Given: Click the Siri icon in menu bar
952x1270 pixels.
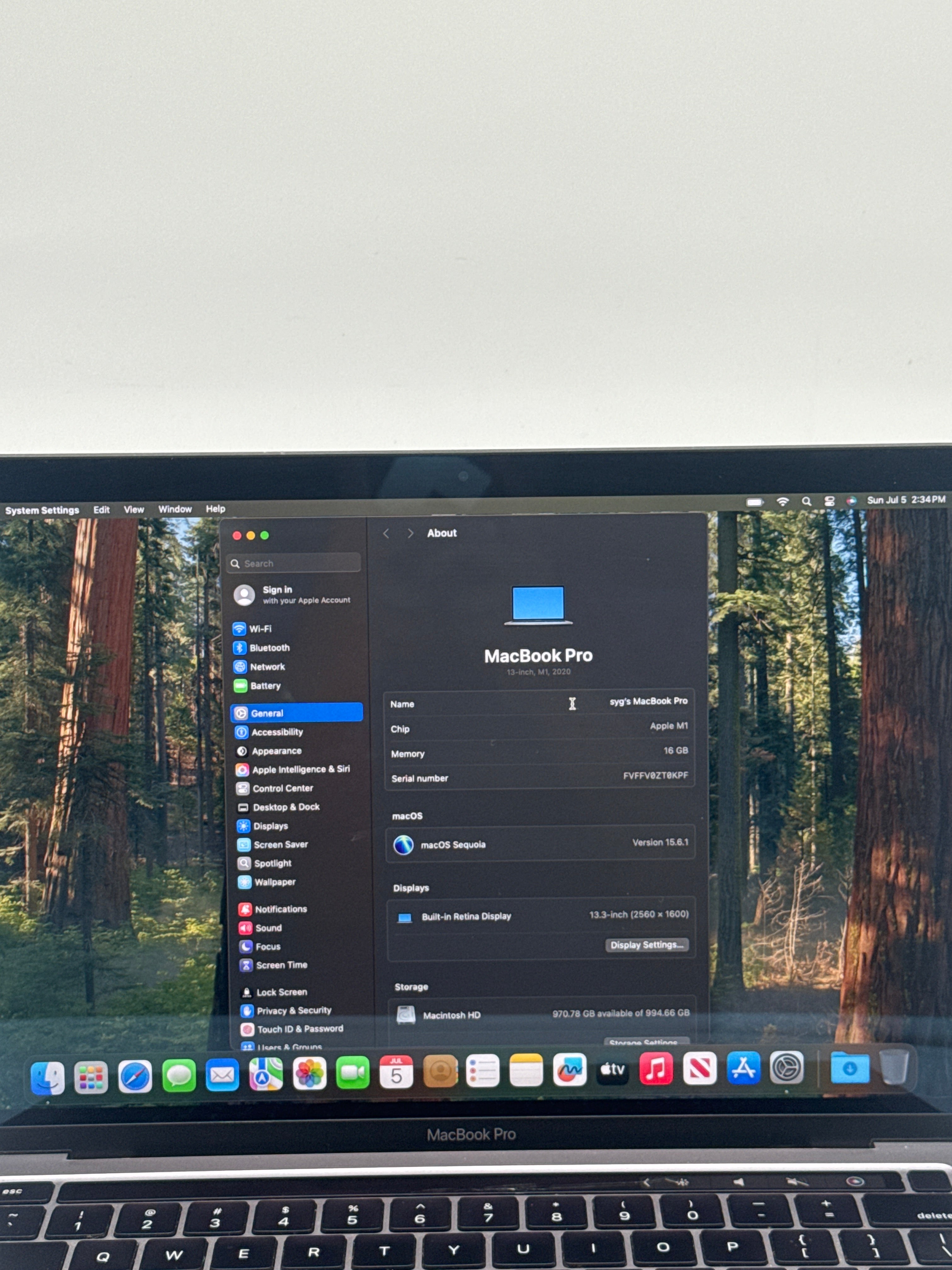Looking at the screenshot, I should click(x=852, y=501).
